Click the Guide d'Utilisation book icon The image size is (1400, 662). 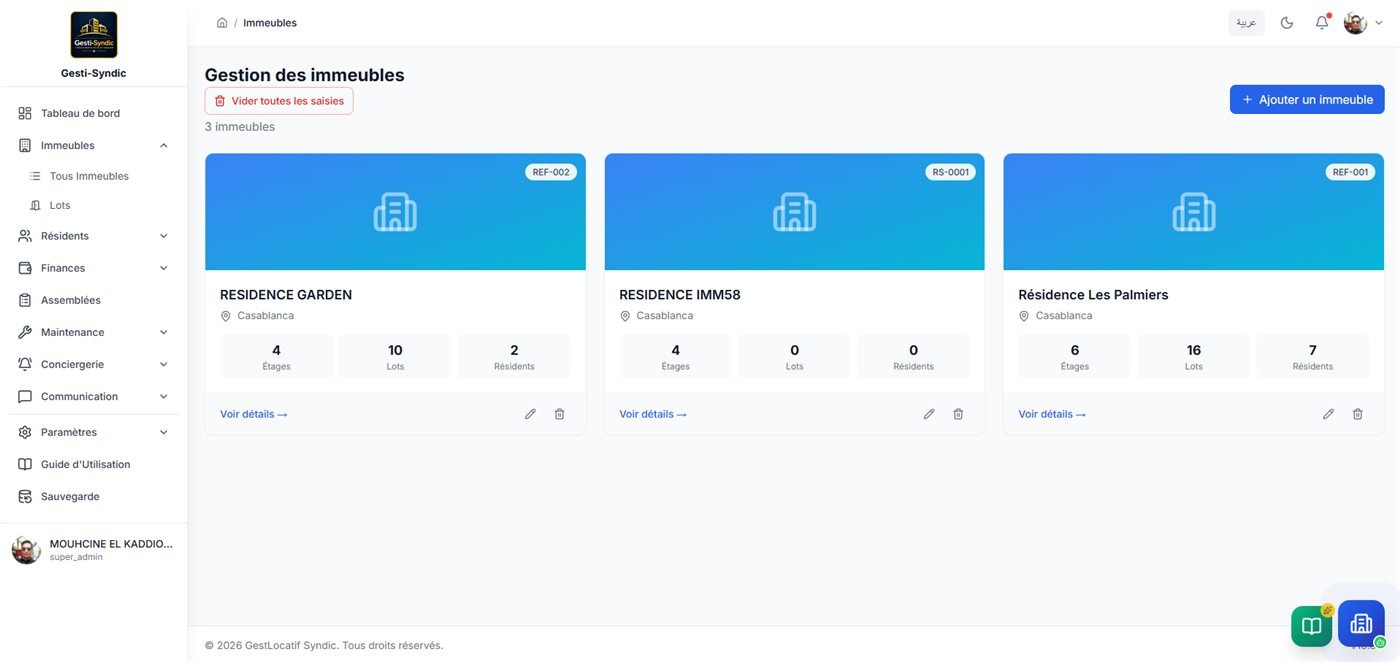[x=25, y=464]
